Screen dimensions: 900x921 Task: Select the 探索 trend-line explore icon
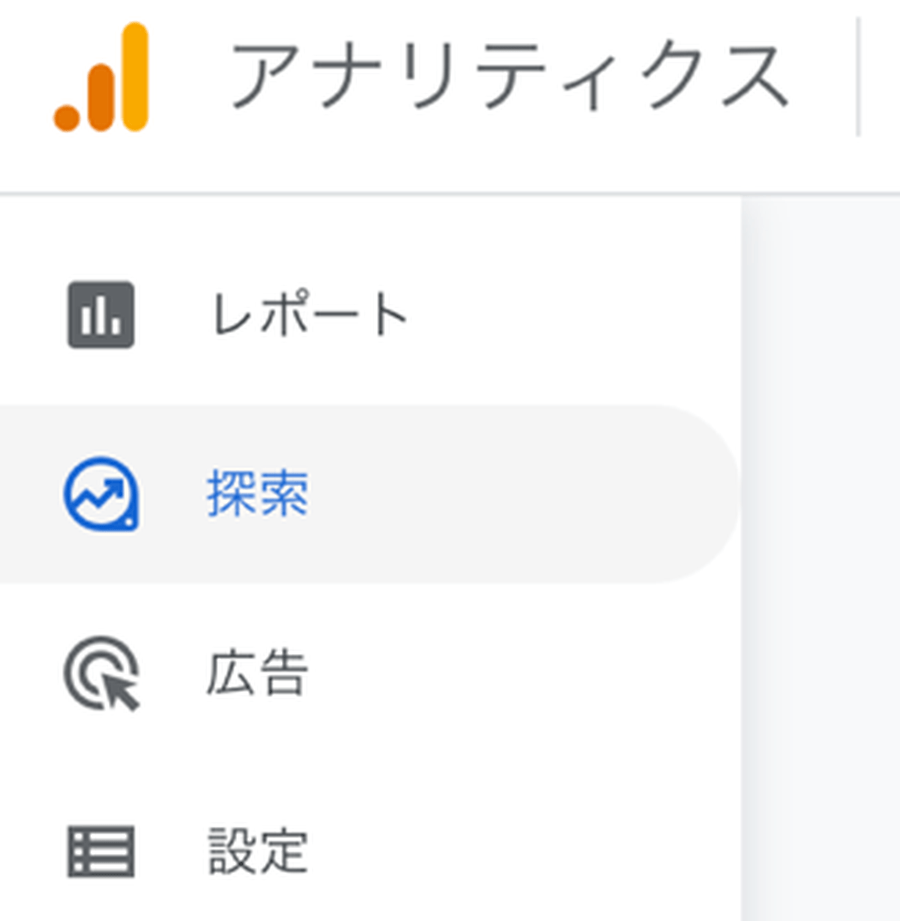pyautogui.click(x=101, y=494)
